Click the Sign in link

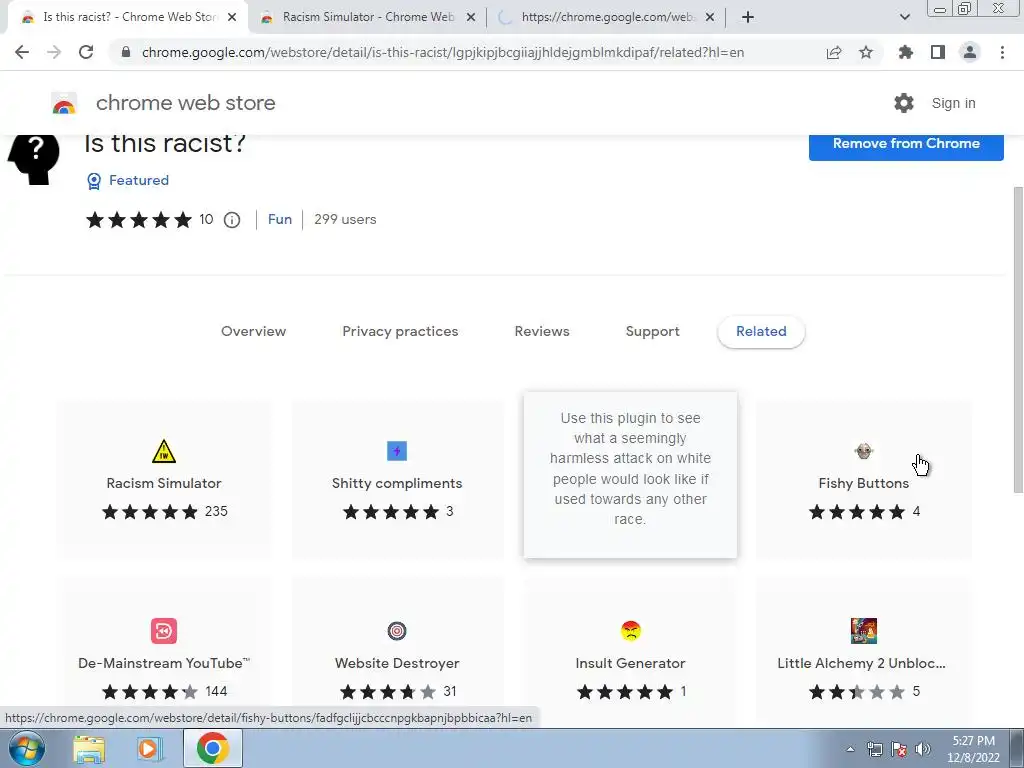[953, 103]
